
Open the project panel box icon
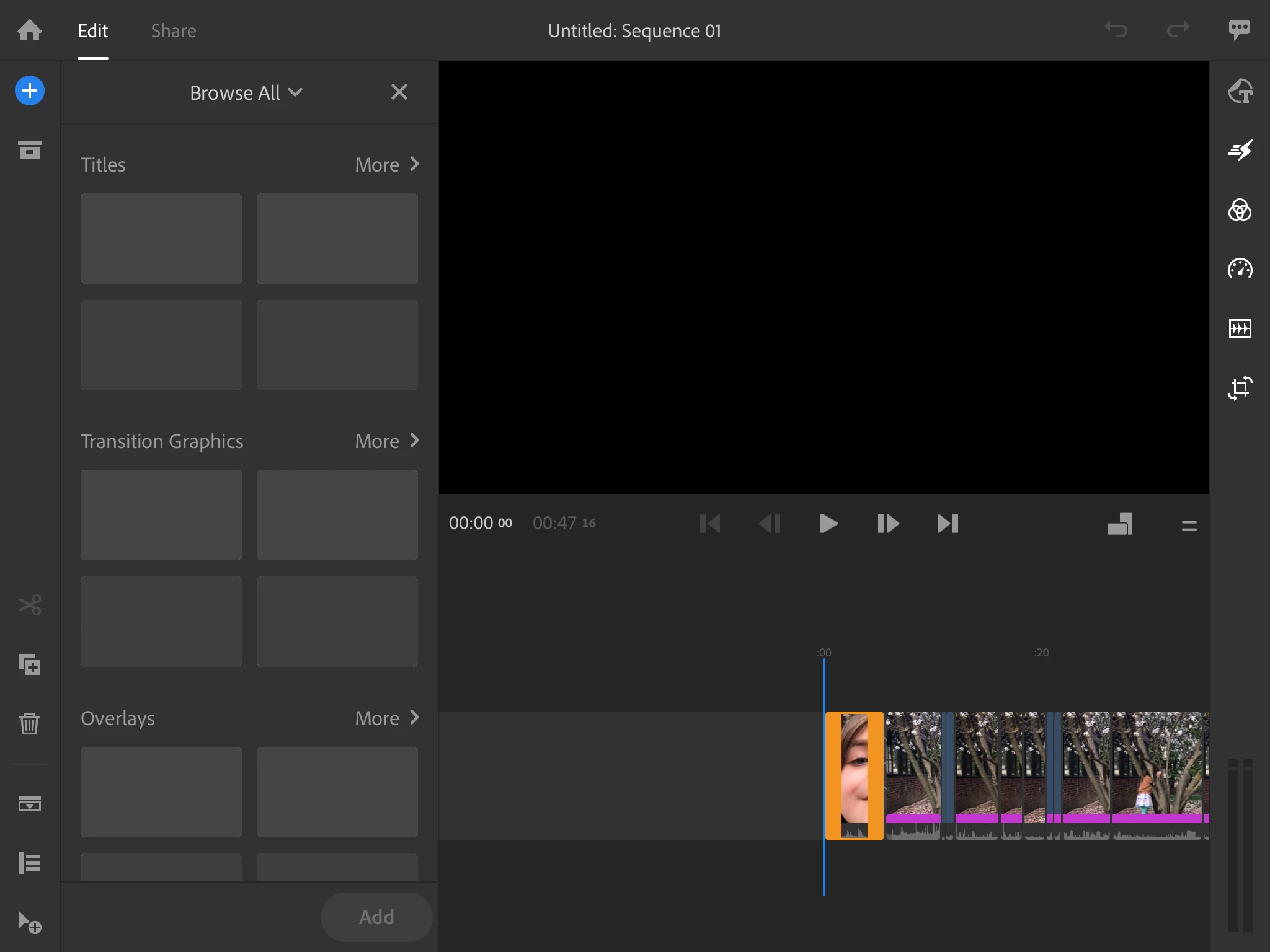[x=29, y=150]
